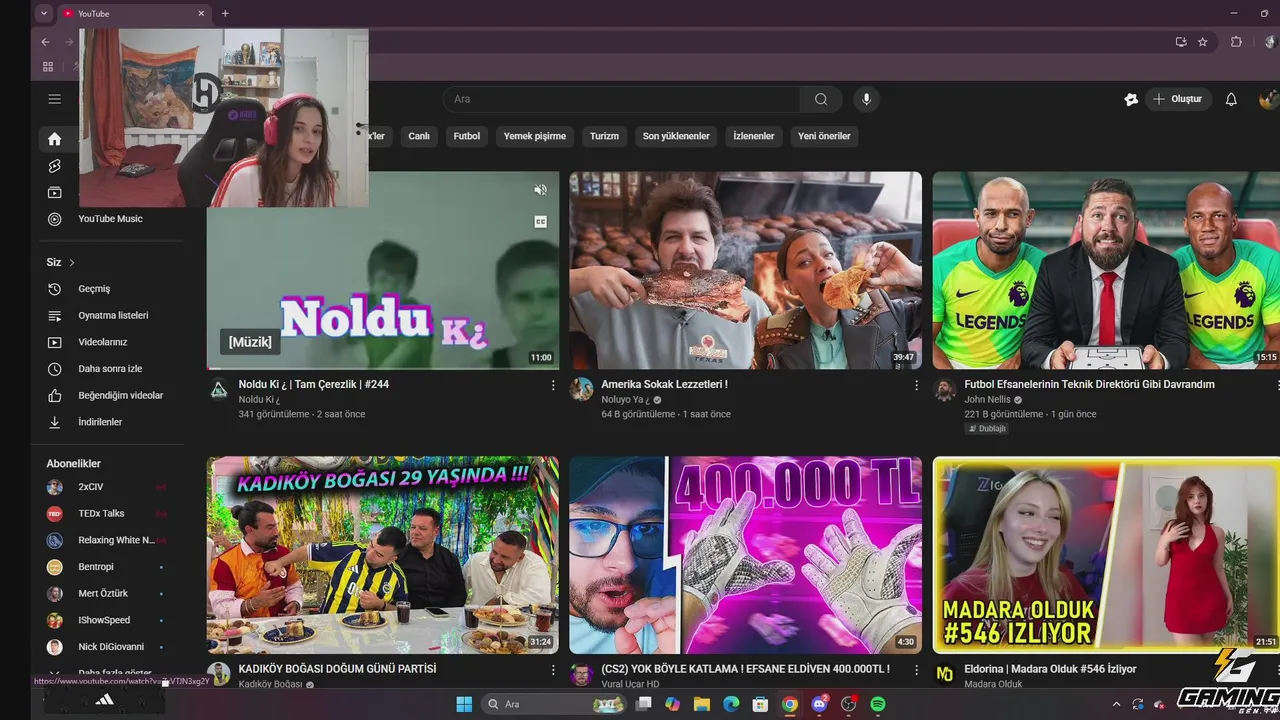The width and height of the screenshot is (1280, 720).
Task: Open Chrome apps grid shortcut
Action: point(47,67)
